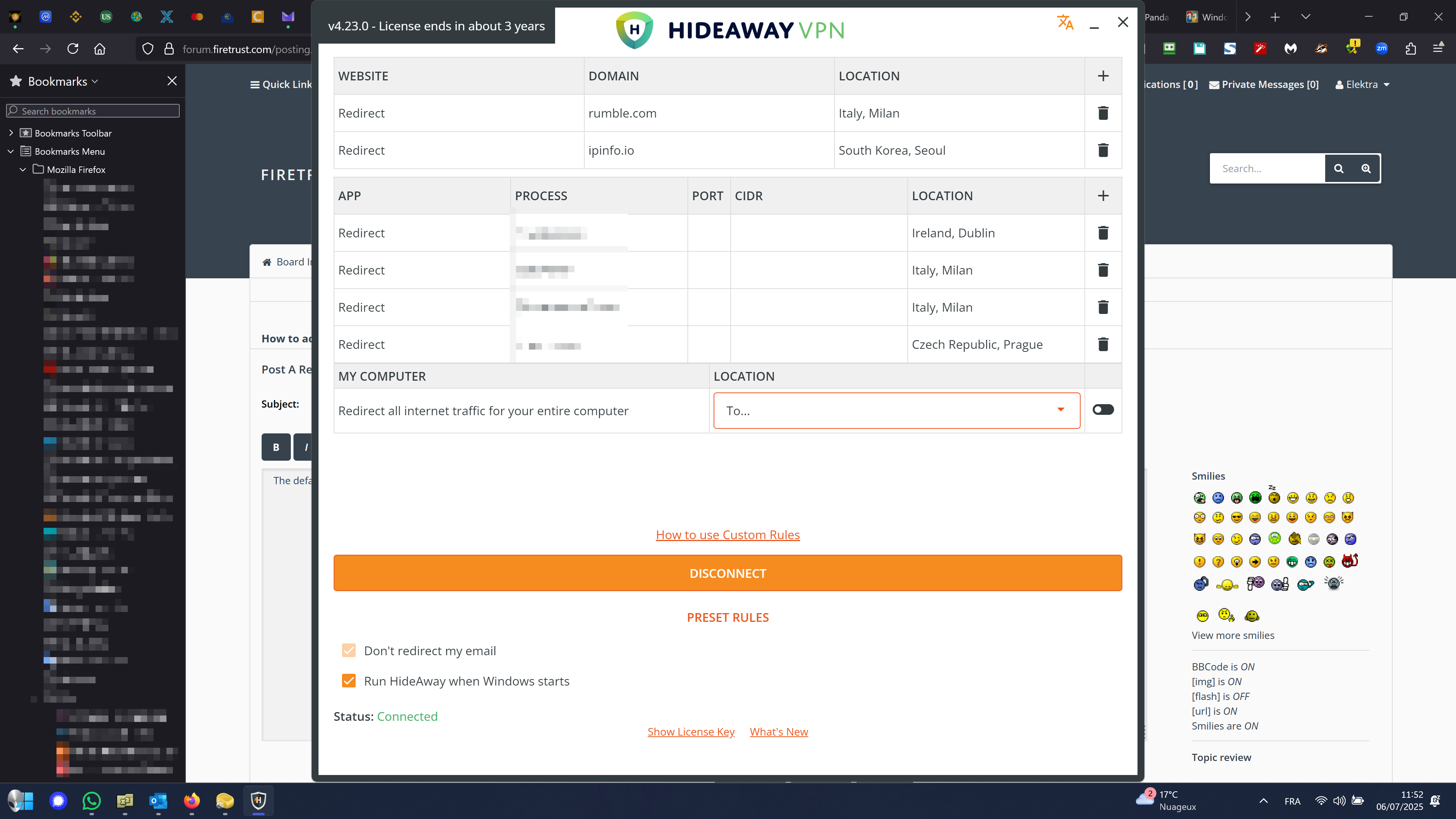Image resolution: width=1456 pixels, height=819 pixels.
Task: Click the Zoom extension icon
Action: point(1381,49)
